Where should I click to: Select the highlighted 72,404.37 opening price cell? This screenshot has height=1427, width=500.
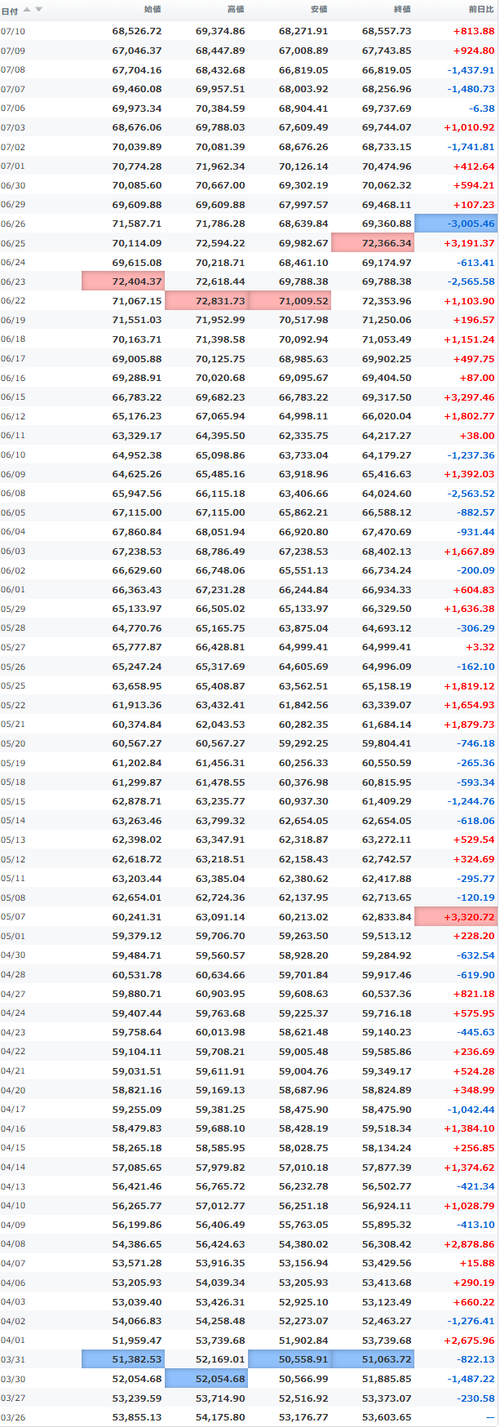(123, 281)
